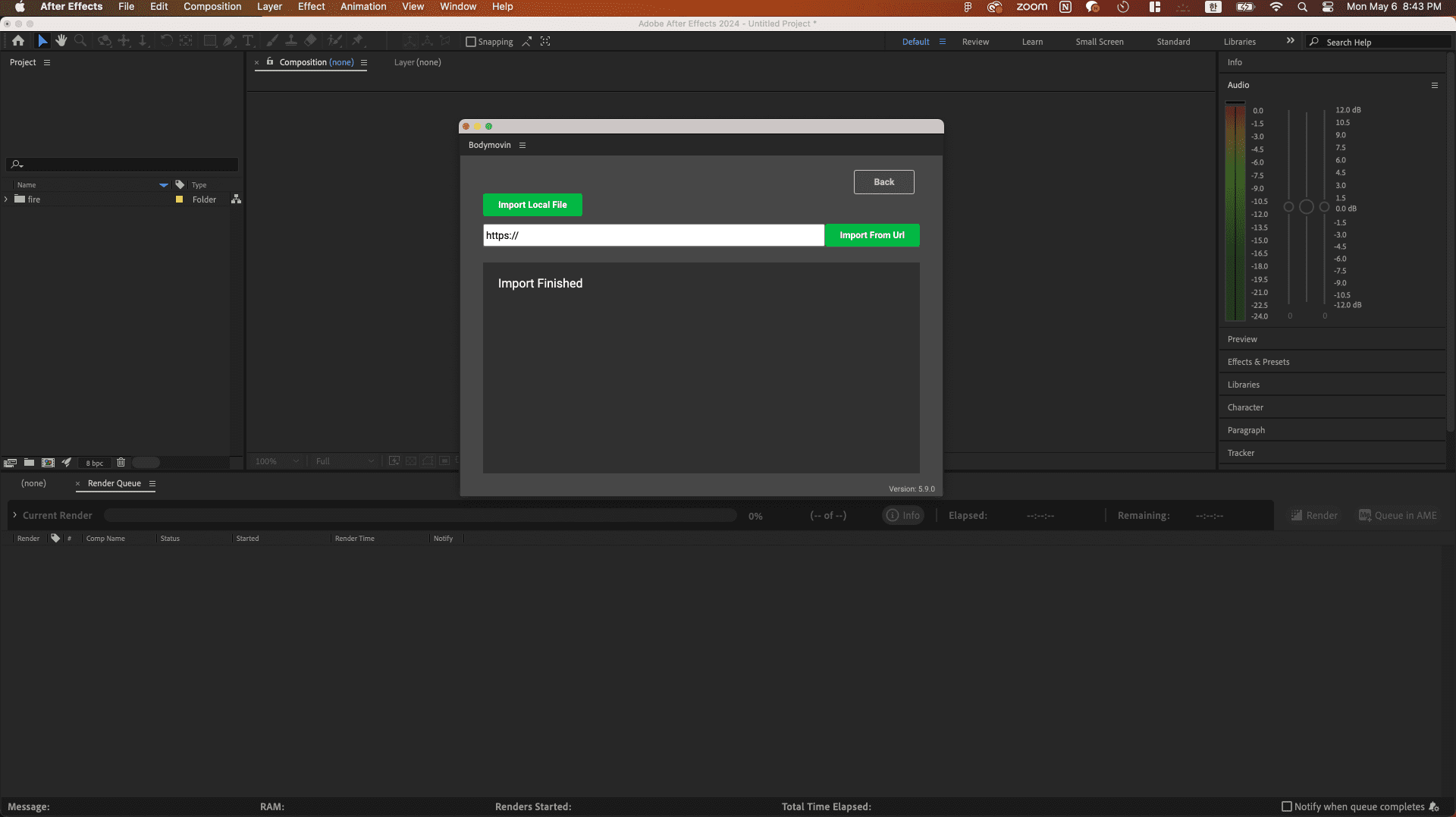Toggle snap collapsed compositions icon
Viewport: 1456px width, 817px height.
point(545,41)
